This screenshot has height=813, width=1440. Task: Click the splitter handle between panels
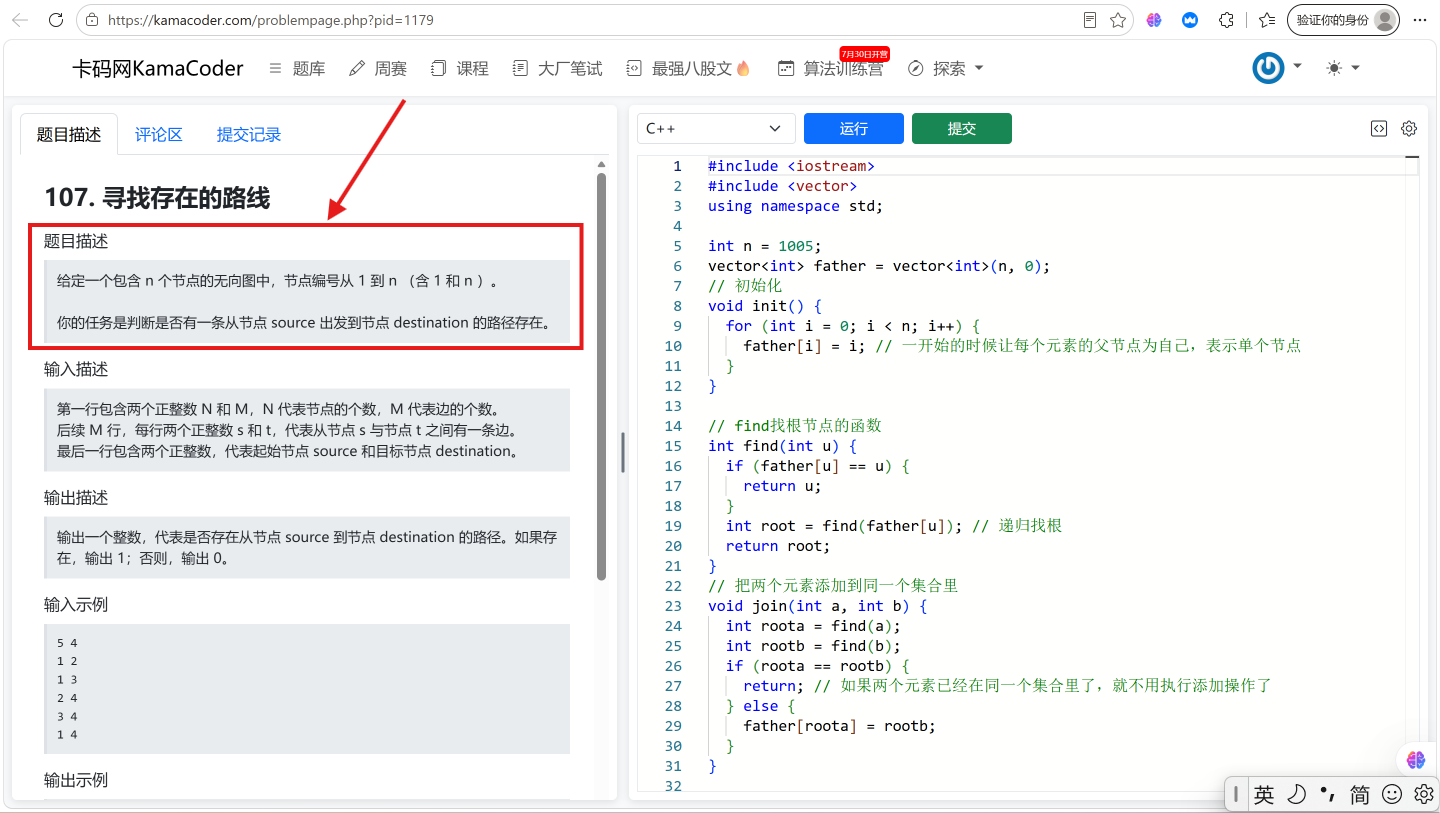(x=622, y=452)
